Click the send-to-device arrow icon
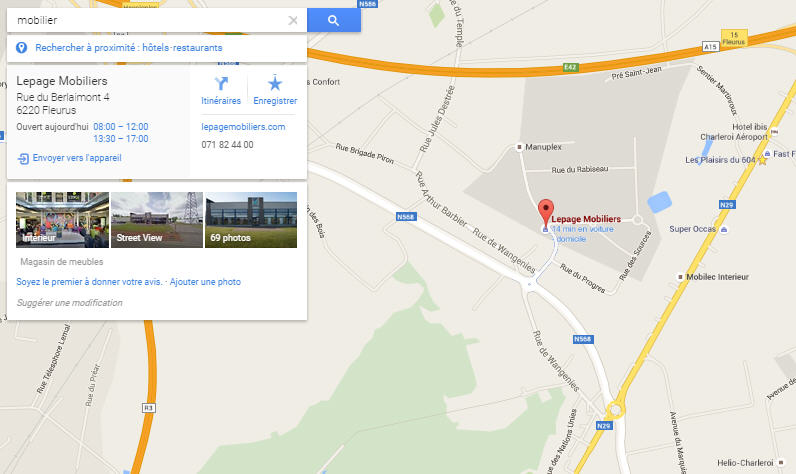Viewport: 796px width, 474px height. (x=23, y=158)
